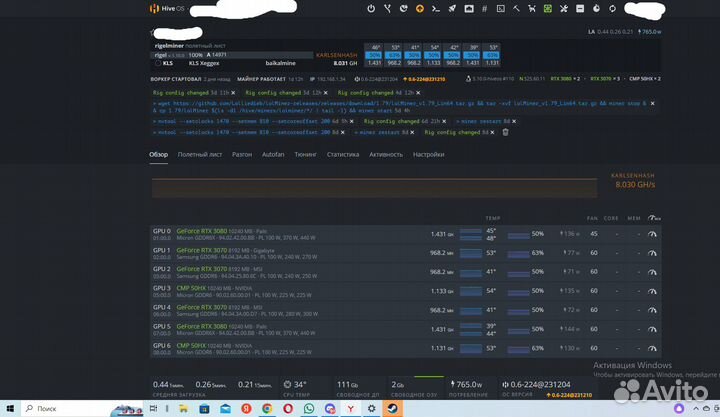Dismiss 'Rig config changed 6d 21h' message

(444, 121)
